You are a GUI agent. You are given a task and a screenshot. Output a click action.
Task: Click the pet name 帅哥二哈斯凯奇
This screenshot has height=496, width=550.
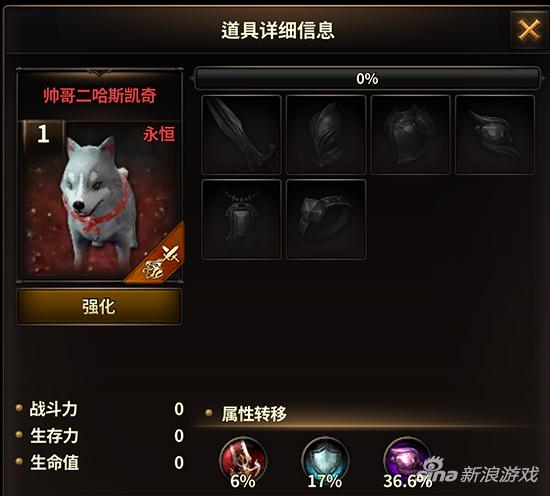(x=100, y=95)
